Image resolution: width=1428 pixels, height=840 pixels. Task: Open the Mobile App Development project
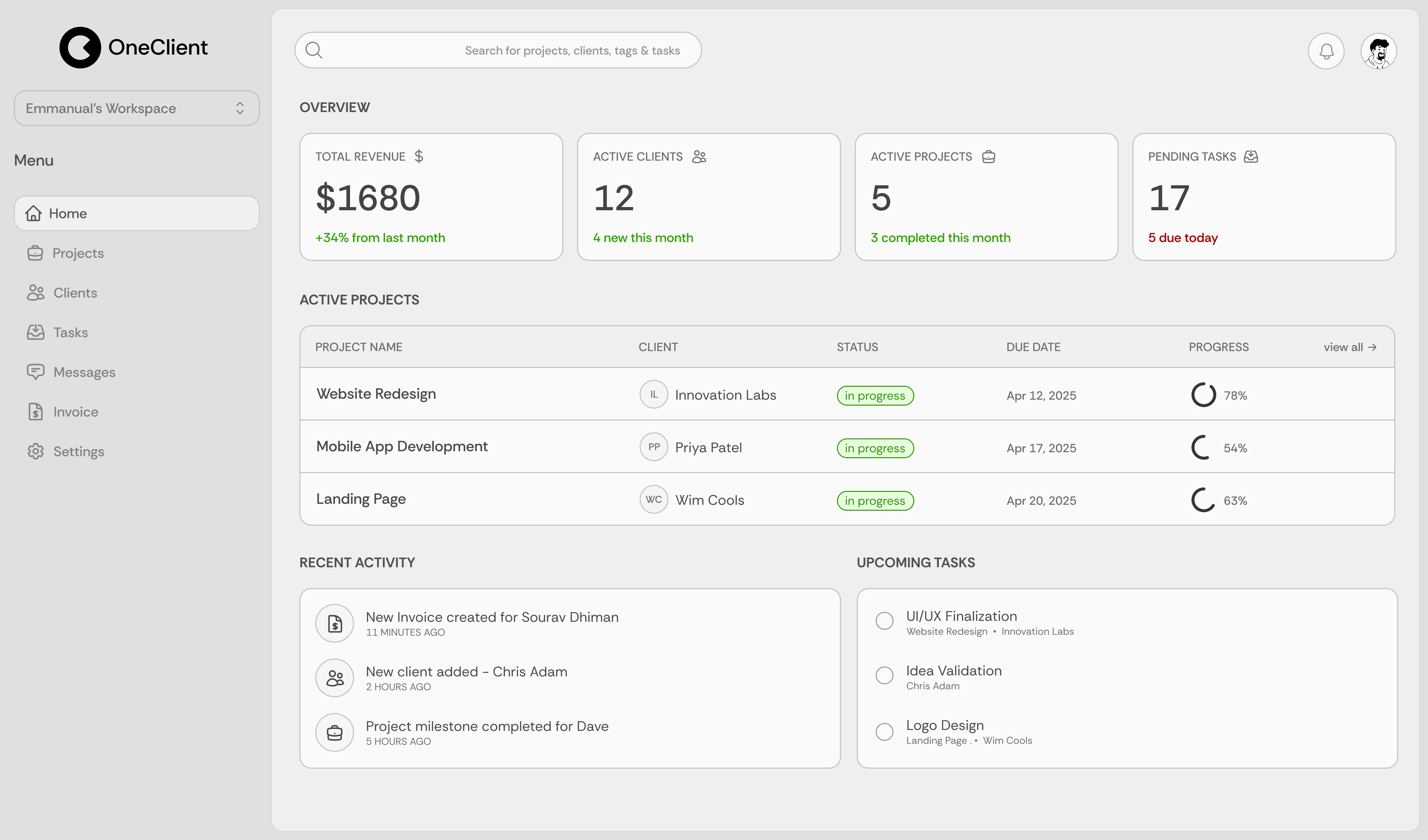pos(402,447)
